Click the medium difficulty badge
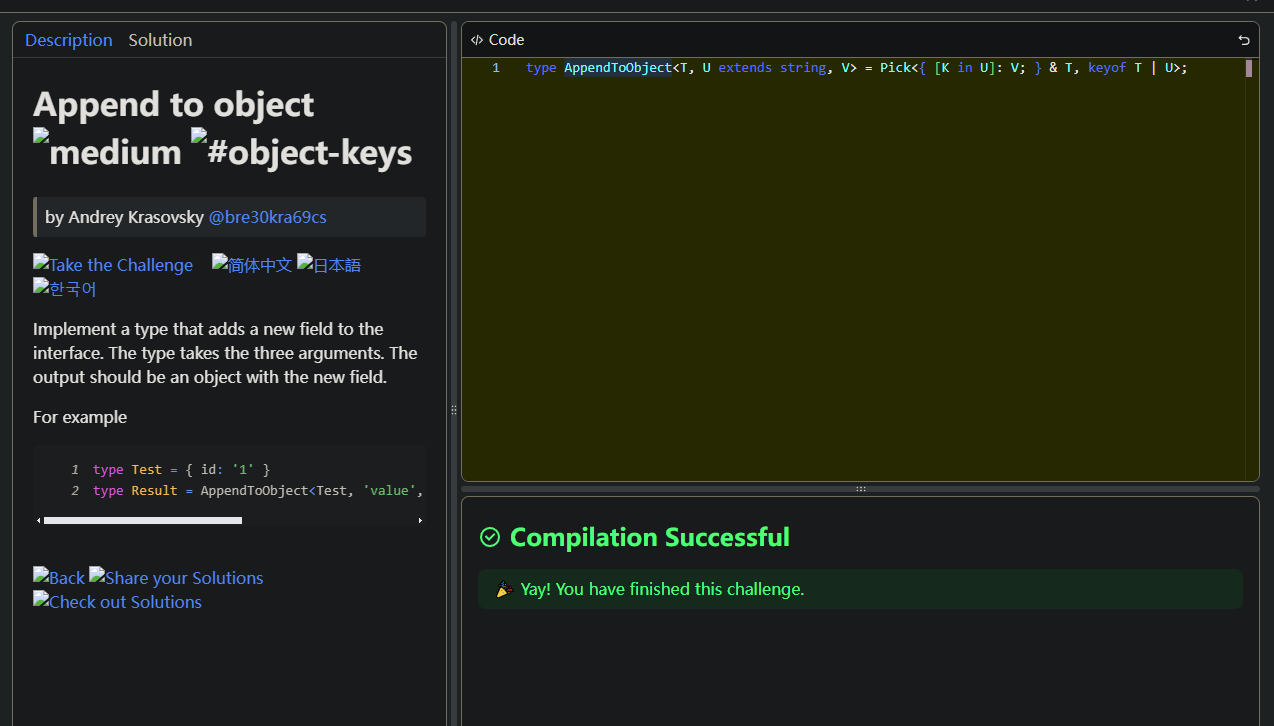Viewport: 1274px width, 726px height. click(x=107, y=151)
